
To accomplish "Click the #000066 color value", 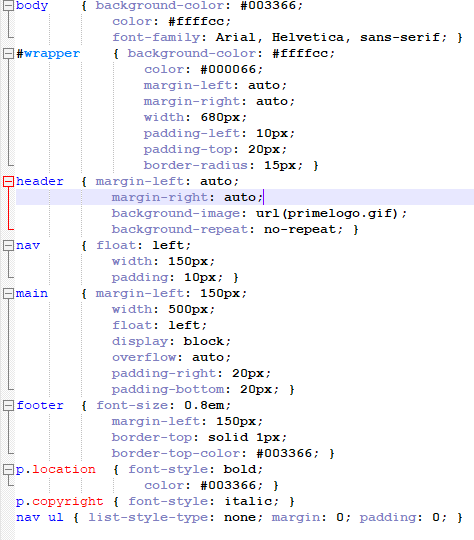I will [228, 70].
